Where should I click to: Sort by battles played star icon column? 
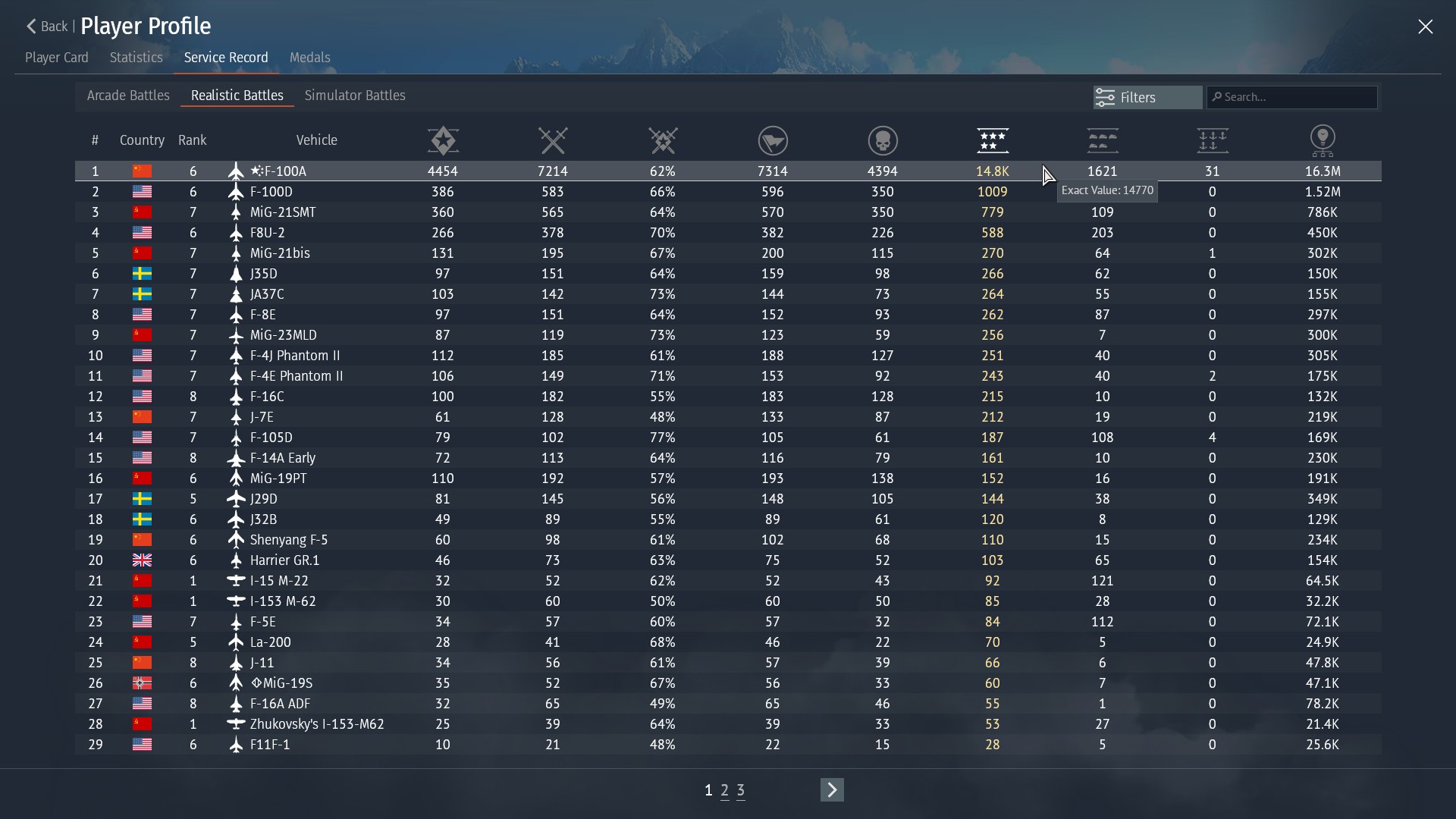(443, 140)
